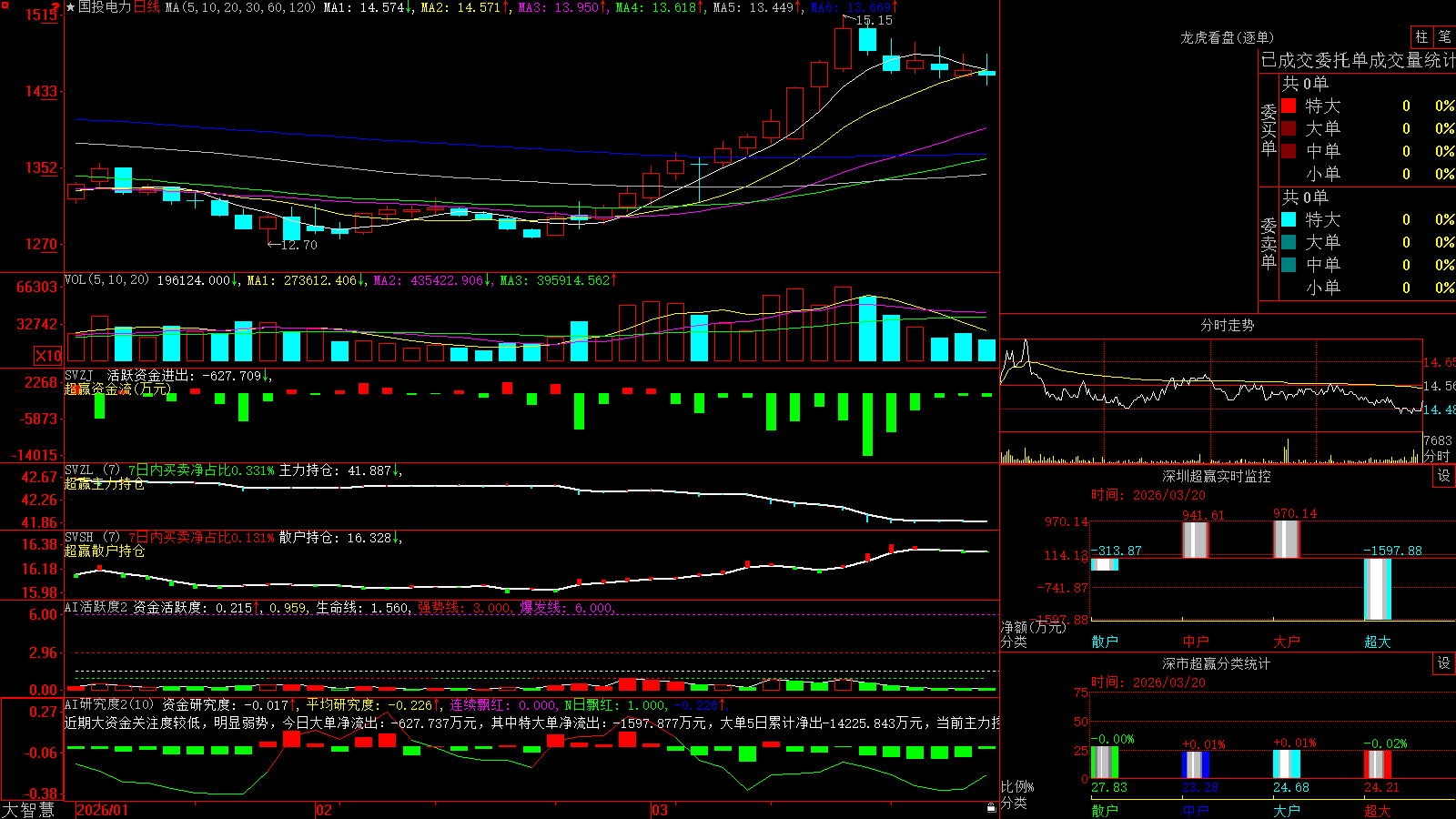Click the 深圳超赢实时监控 panel title
This screenshot has width=1456, height=819.
click(1217, 476)
